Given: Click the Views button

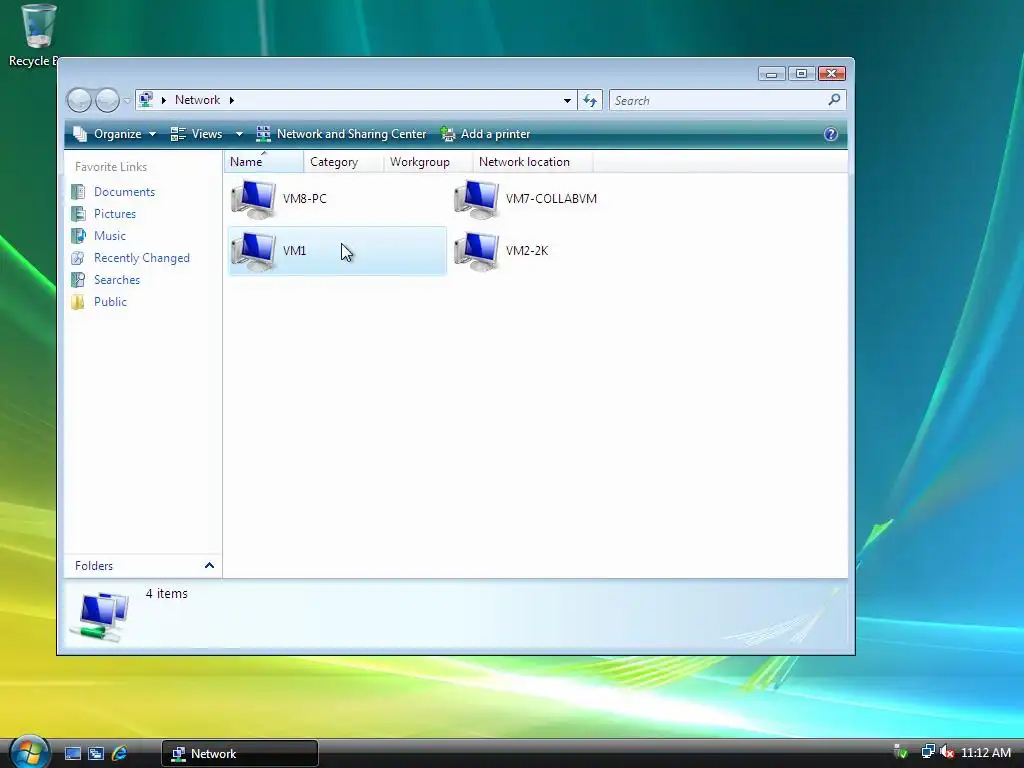Looking at the screenshot, I should coord(197,134).
